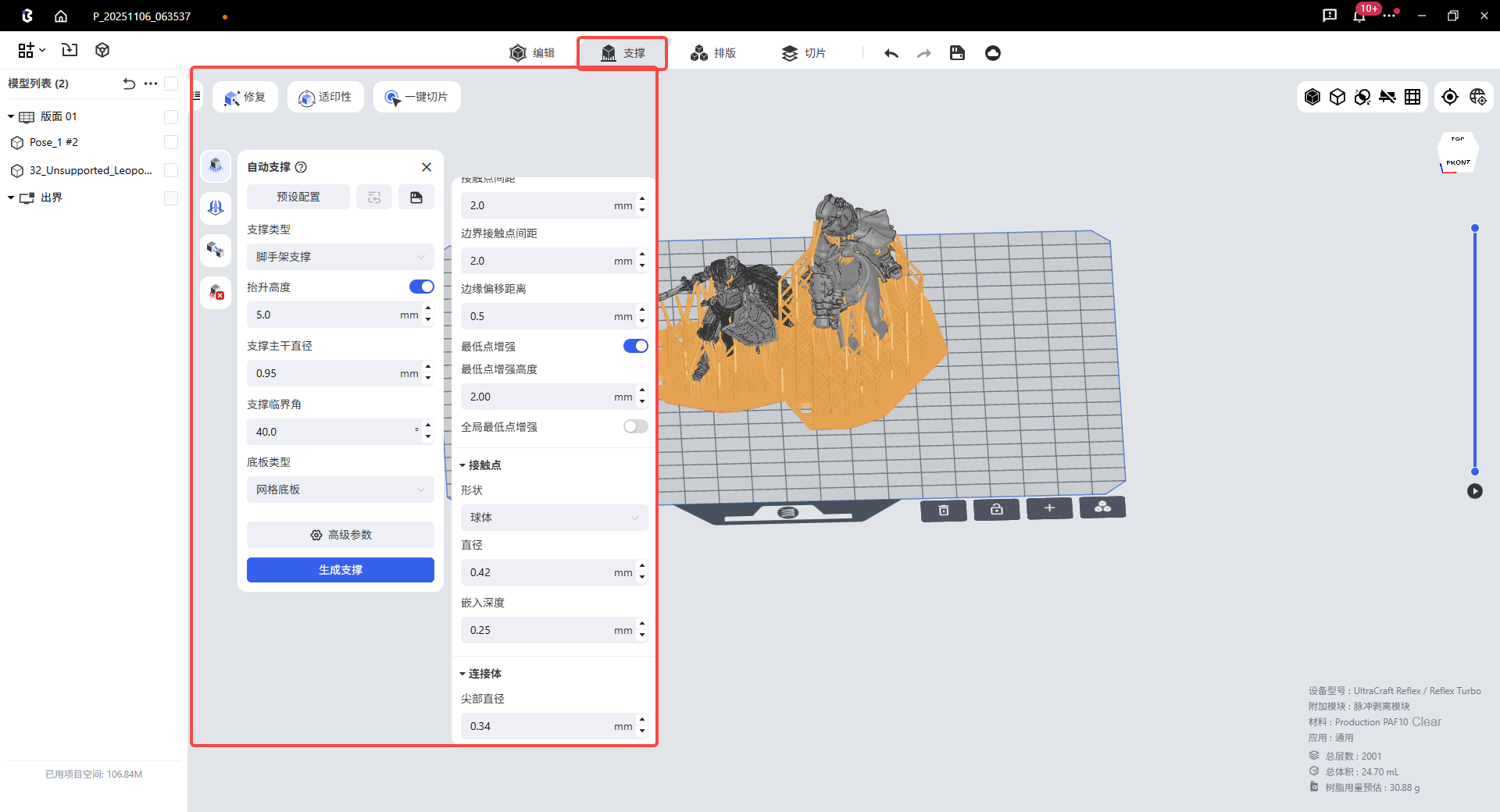This screenshot has width=1500, height=812.
Task: Save the support preset configuration
Action: pyautogui.click(x=416, y=197)
